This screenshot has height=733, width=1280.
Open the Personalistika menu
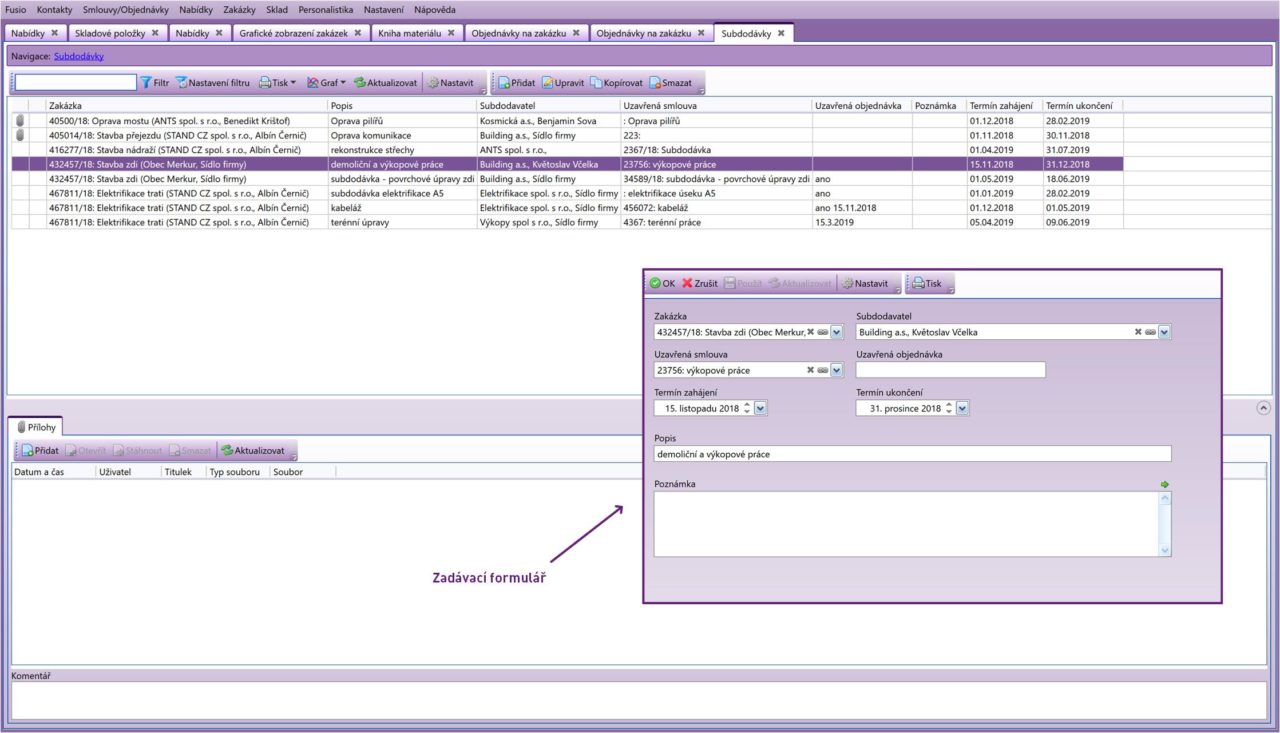point(325,9)
